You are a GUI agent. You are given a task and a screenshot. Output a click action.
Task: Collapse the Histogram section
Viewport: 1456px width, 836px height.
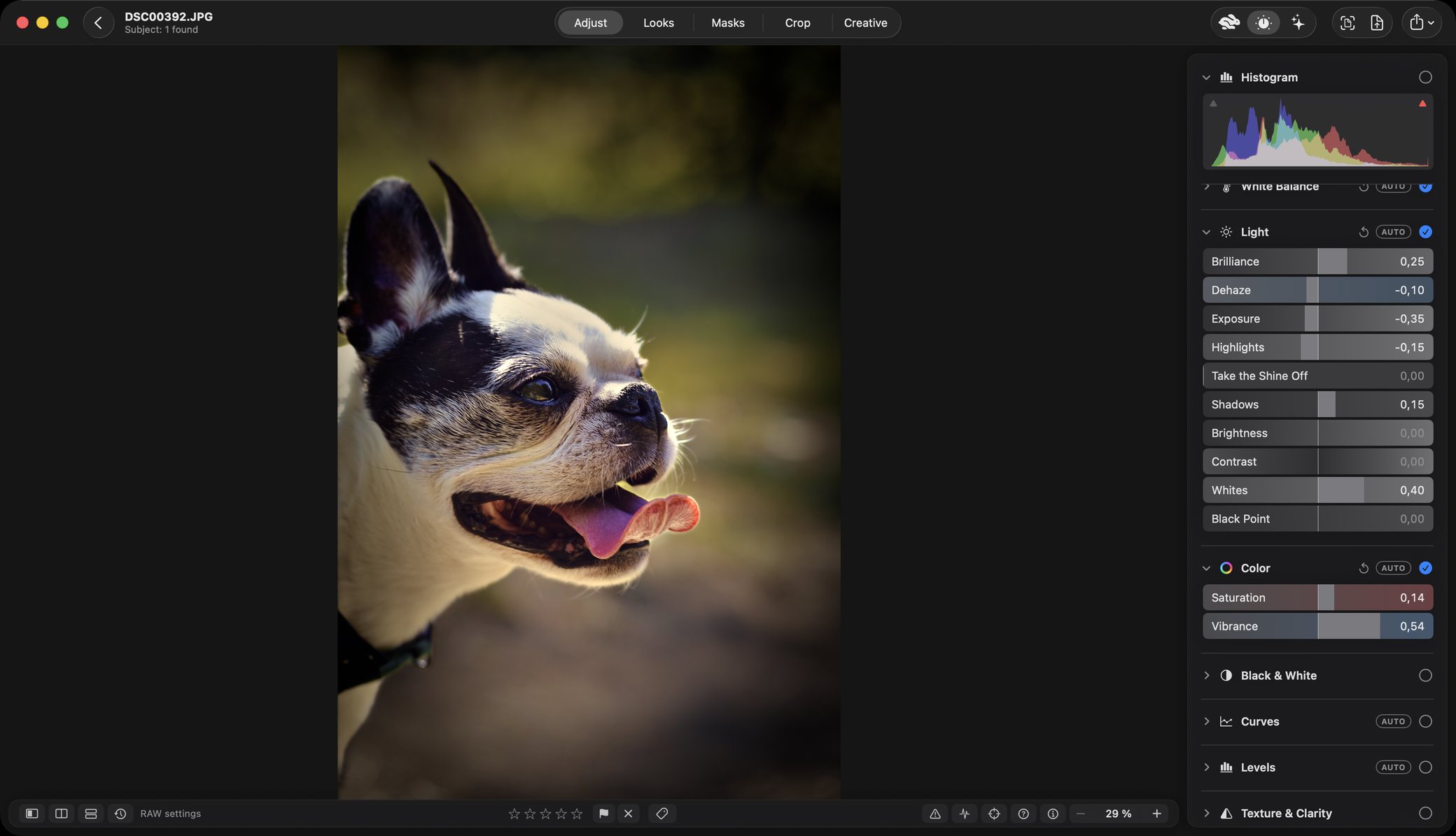[1206, 77]
